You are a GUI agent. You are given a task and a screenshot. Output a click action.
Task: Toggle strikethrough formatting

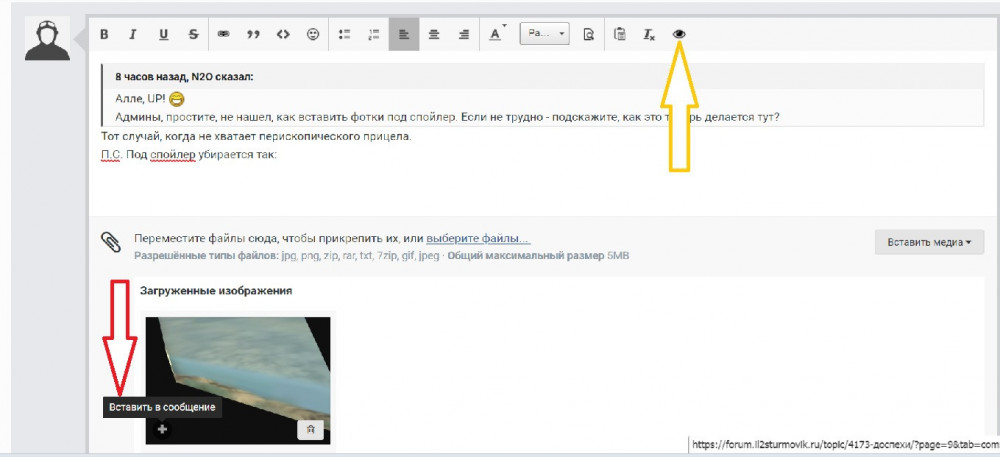pyautogui.click(x=193, y=34)
